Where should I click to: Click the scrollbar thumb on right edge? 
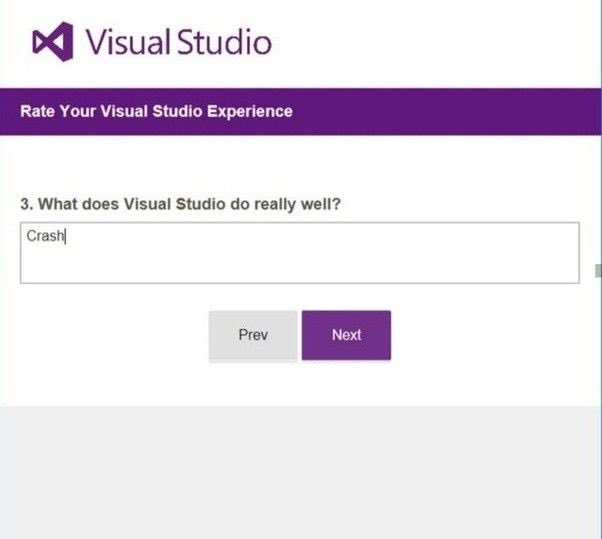pyautogui.click(x=598, y=271)
